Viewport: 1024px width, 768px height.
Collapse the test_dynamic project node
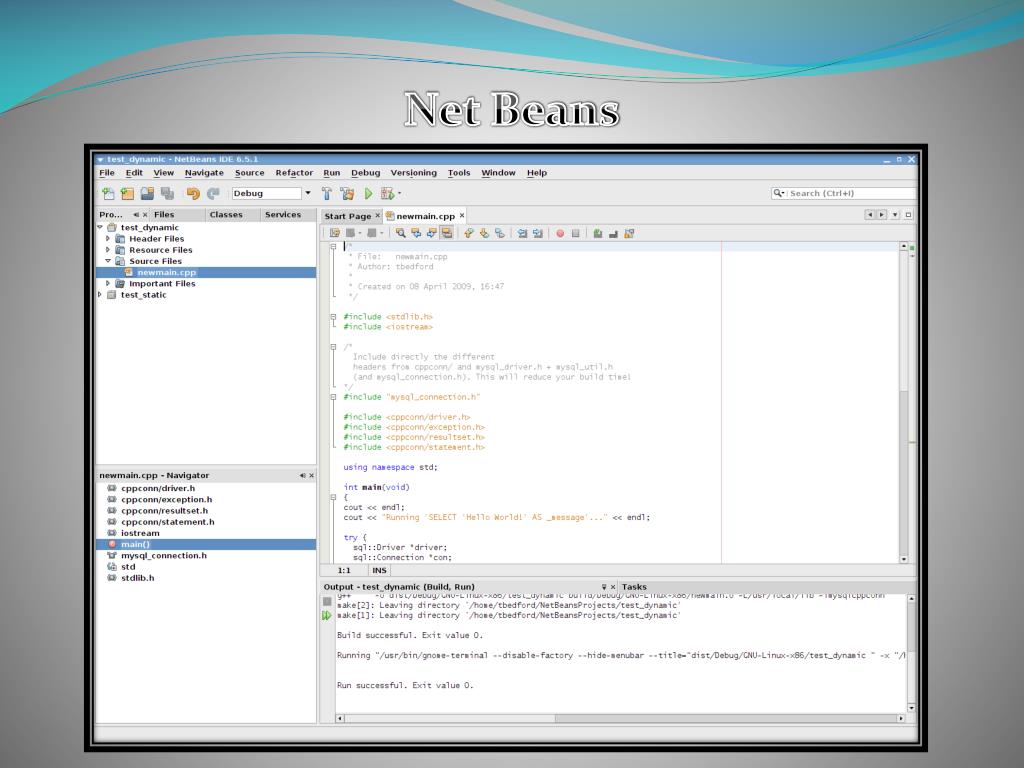coord(100,227)
